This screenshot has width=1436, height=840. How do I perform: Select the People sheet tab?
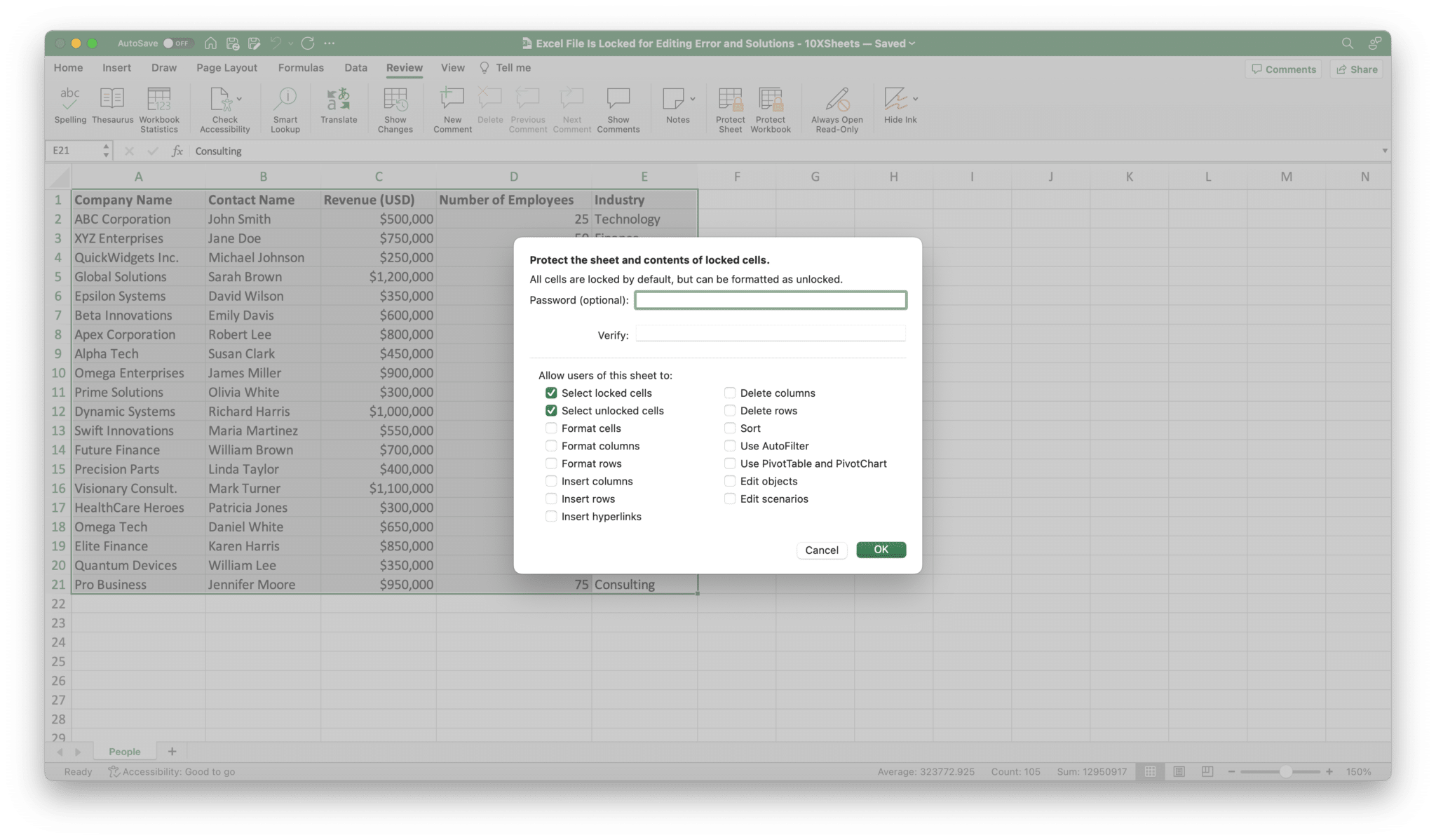[x=125, y=752]
